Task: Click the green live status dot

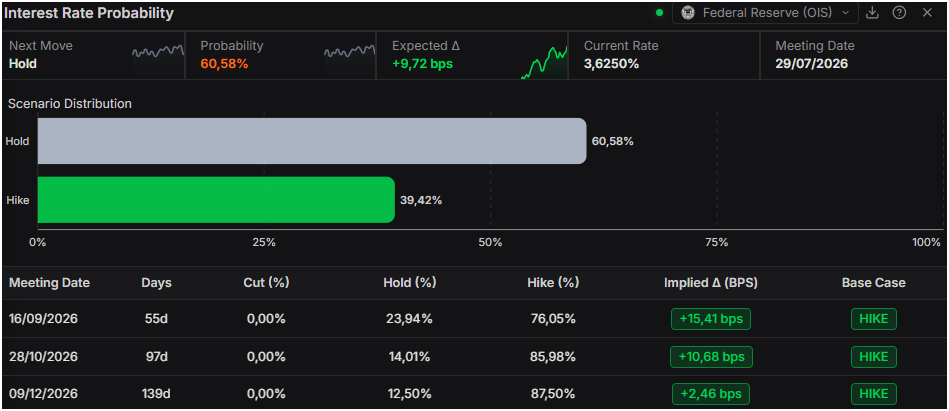Action: (x=660, y=13)
